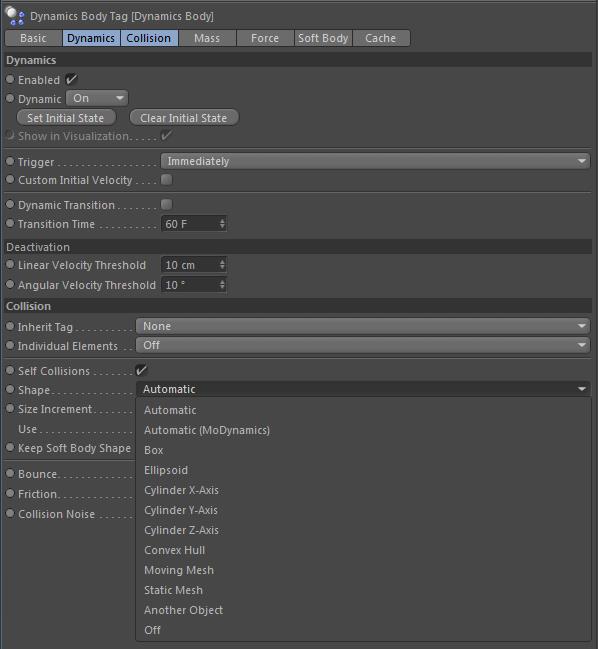
Task: Select Automatic (MoDynamics) shape option
Action: pos(363,430)
